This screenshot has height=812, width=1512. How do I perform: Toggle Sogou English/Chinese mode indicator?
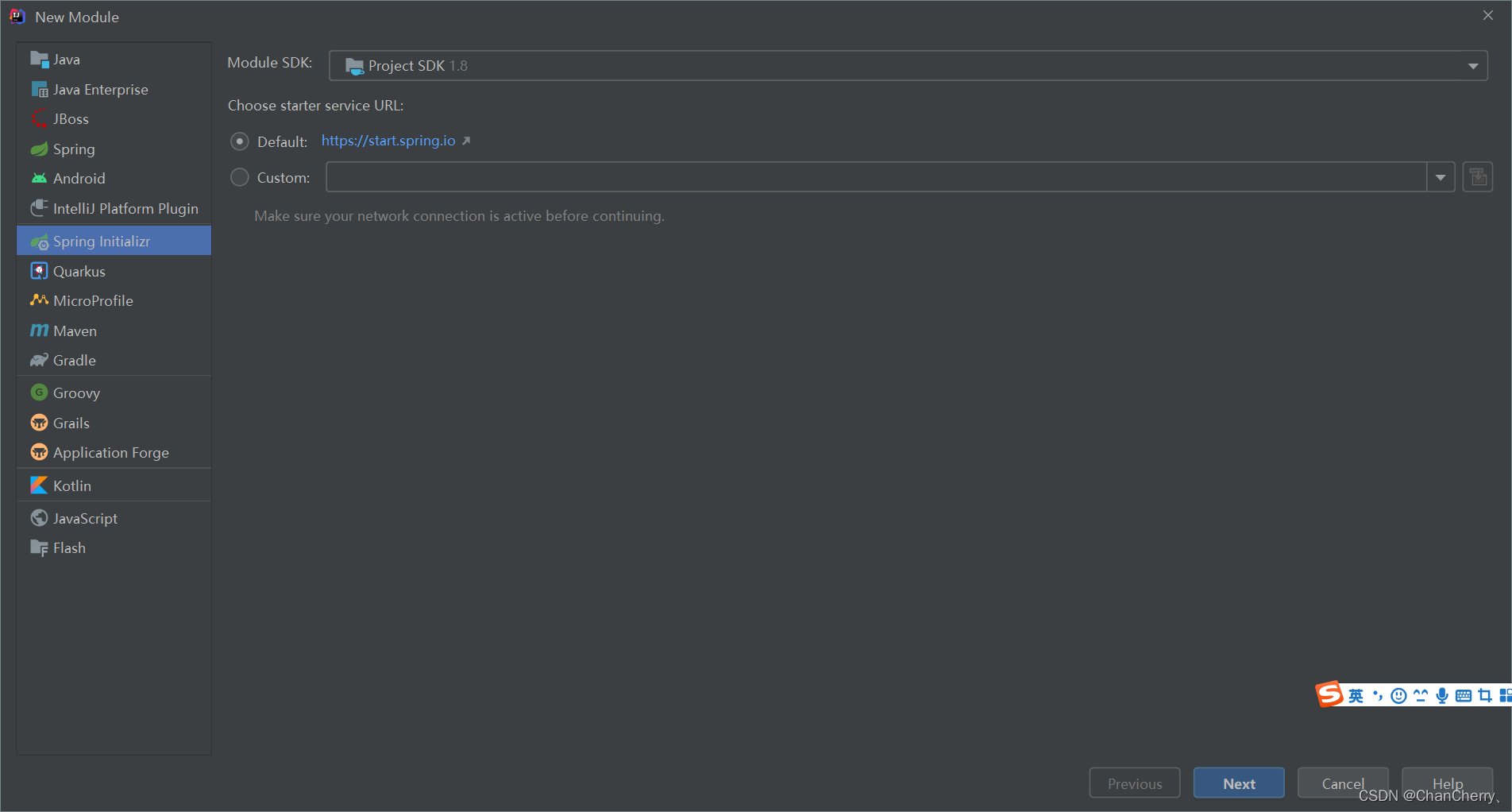pos(1356,696)
